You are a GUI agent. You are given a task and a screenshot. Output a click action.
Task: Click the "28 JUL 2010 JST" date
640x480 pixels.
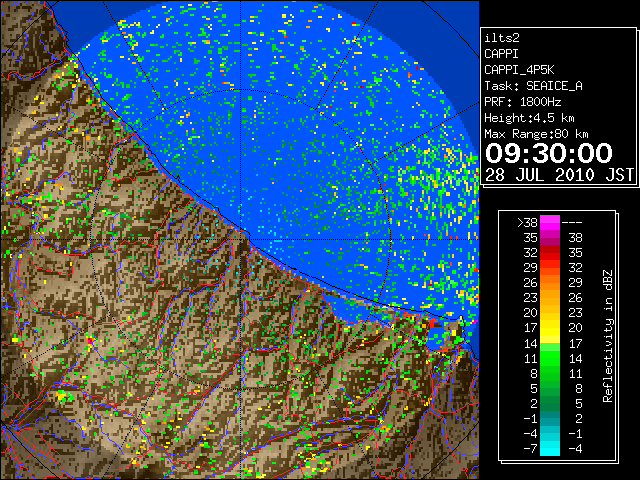click(559, 175)
